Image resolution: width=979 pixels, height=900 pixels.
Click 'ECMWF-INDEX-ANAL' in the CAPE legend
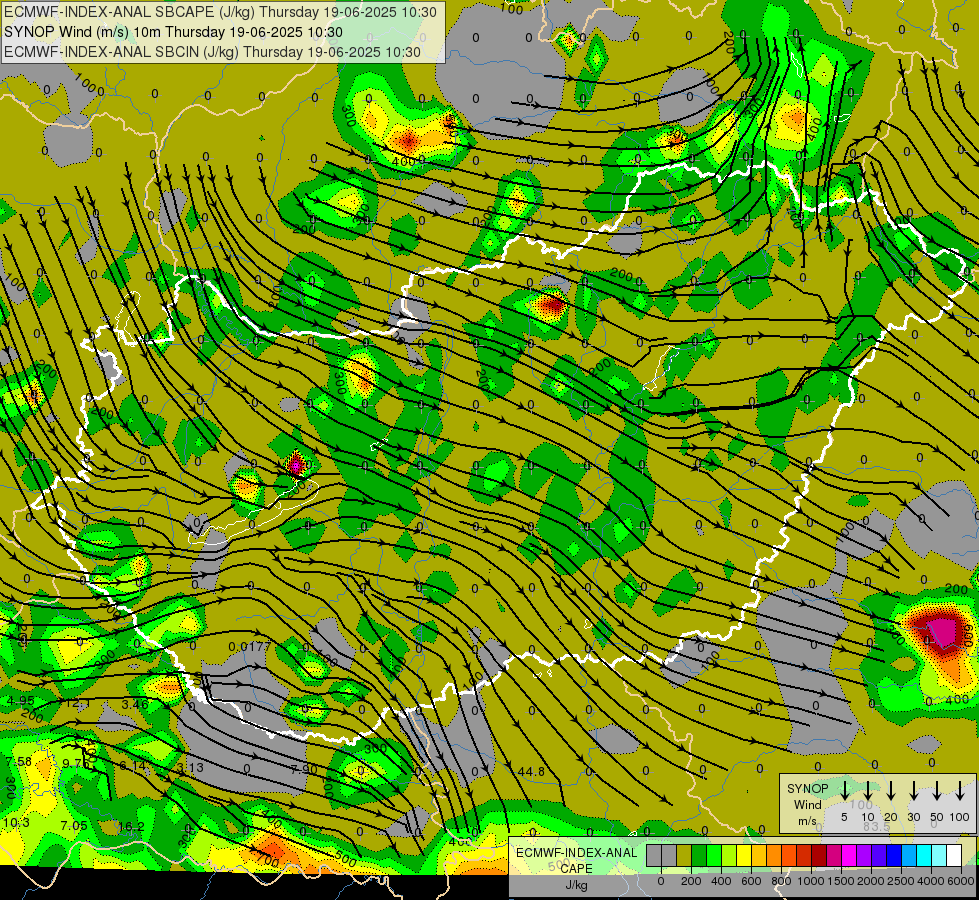576,853
